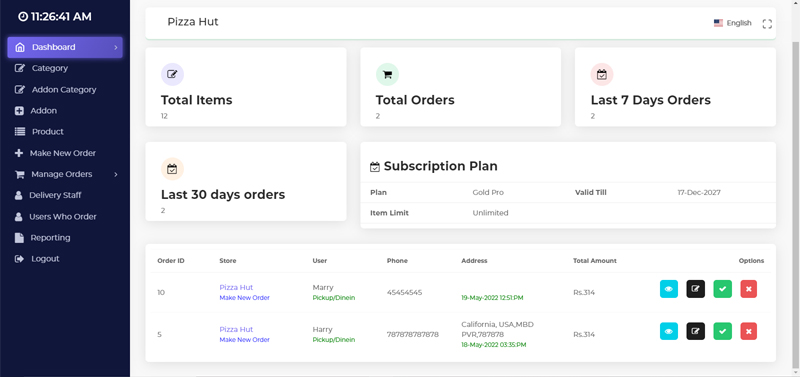
Task: Click the Gold Pro plan value
Action: click(x=488, y=193)
